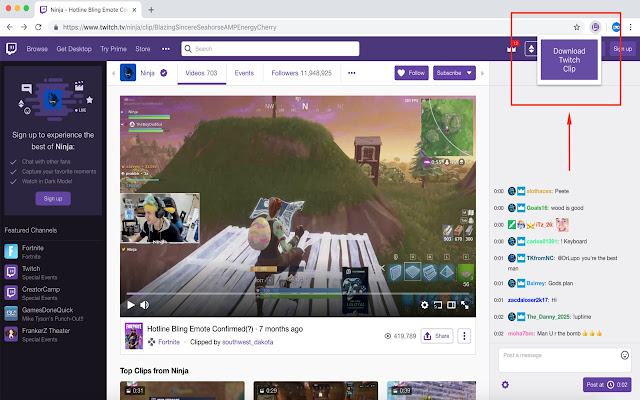640x400 pixels.
Task: Click Sign up in left sidebar
Action: coord(53,199)
